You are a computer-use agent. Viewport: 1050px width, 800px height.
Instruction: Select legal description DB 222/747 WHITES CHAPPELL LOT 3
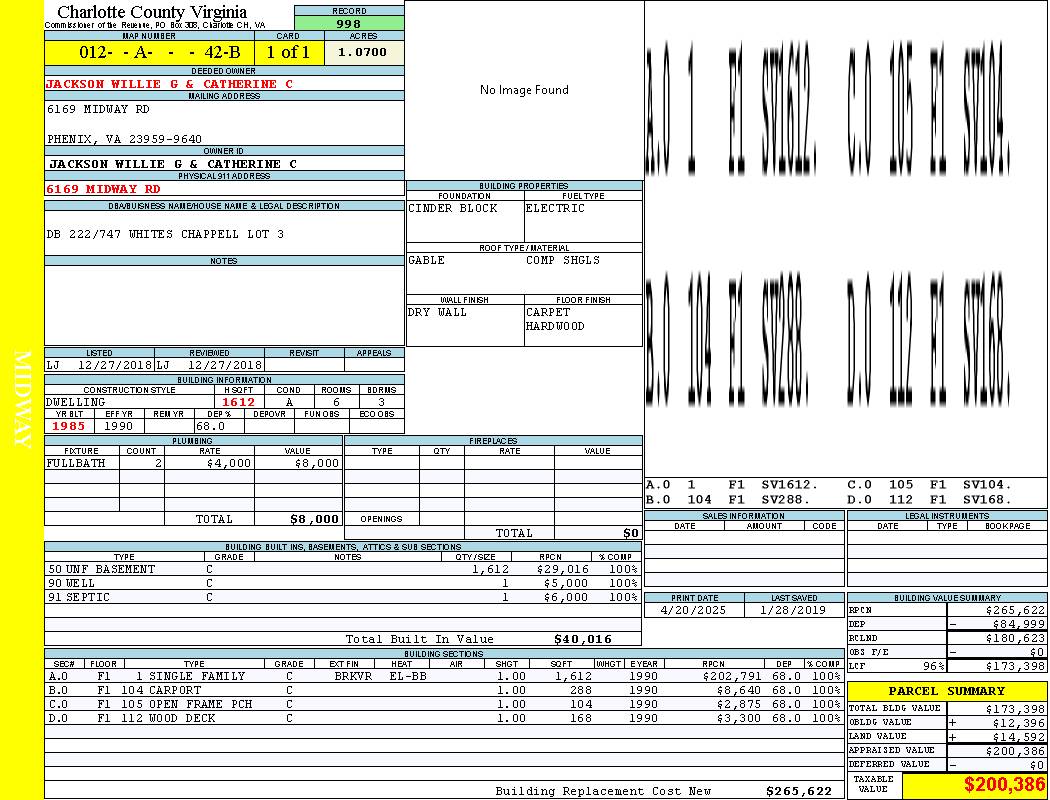click(165, 234)
